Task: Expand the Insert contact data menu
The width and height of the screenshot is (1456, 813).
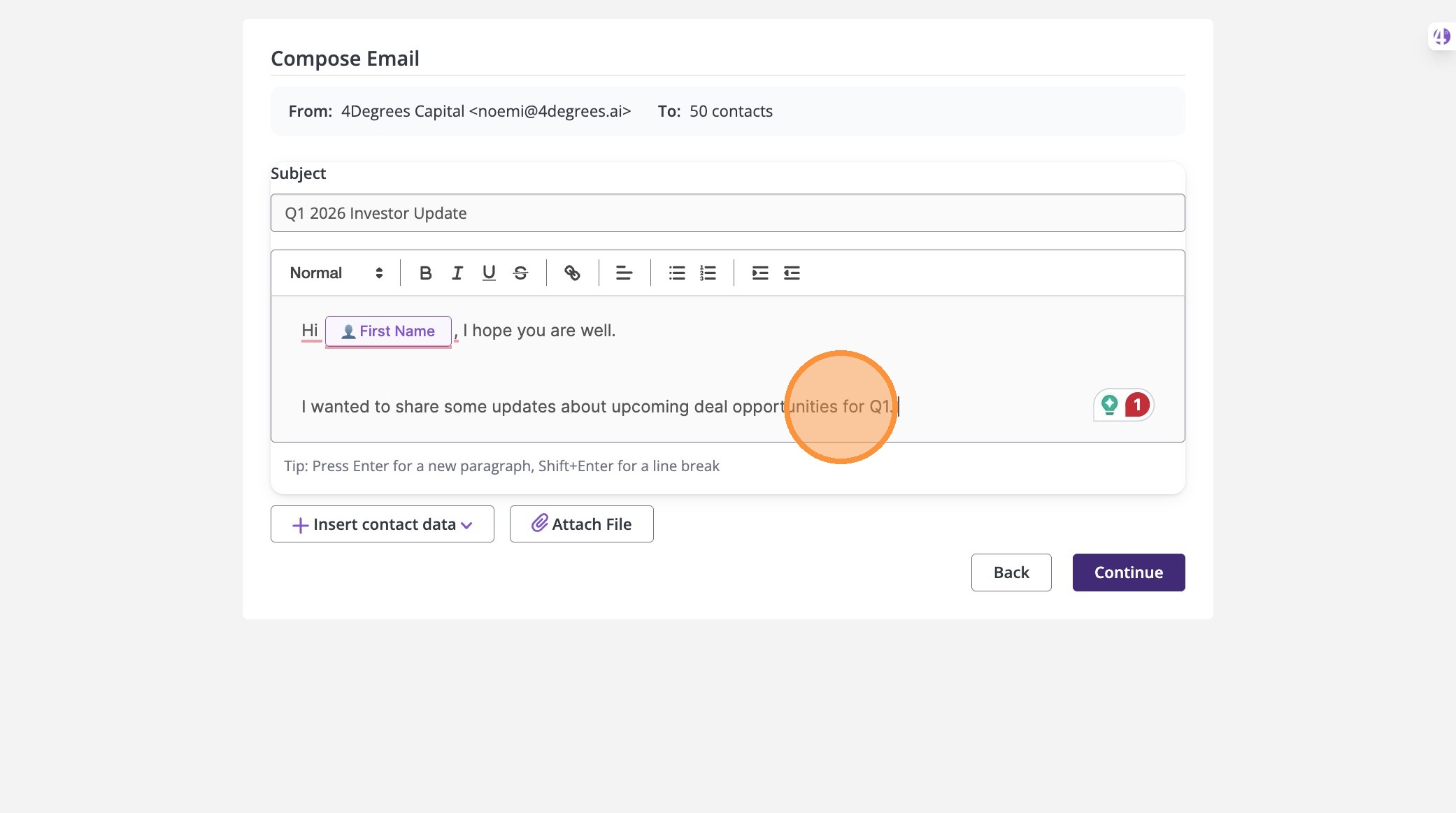Action: pos(382,524)
